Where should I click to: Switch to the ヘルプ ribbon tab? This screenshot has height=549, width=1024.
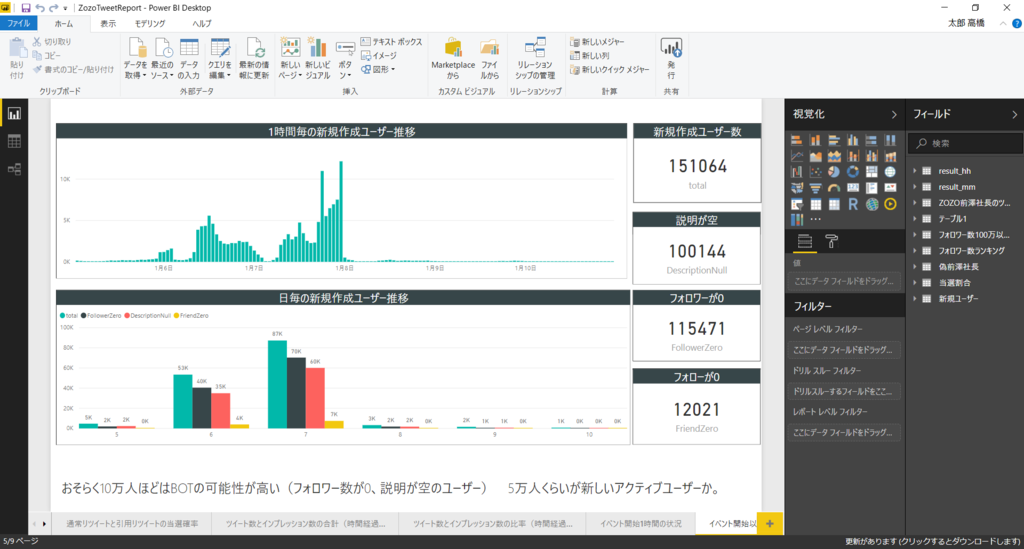pyautogui.click(x=202, y=24)
